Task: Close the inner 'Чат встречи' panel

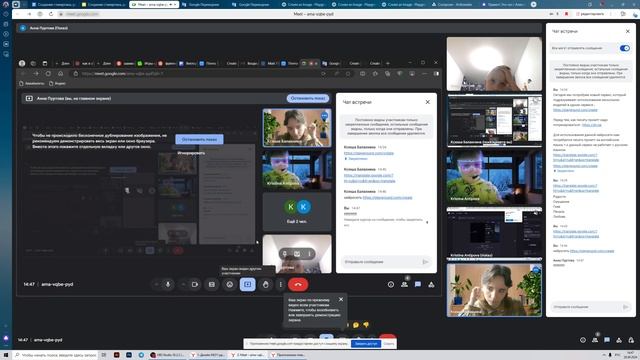Action: (x=427, y=102)
